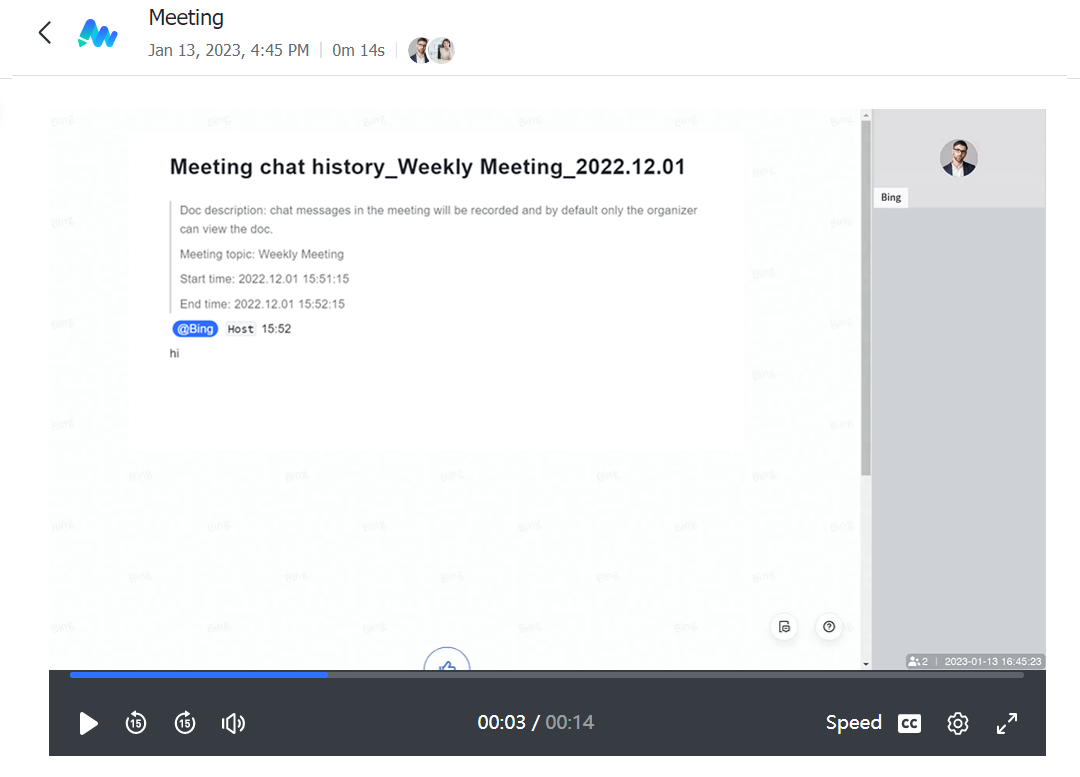Play the meeting recording
This screenshot has width=1080, height=777.
(x=89, y=723)
